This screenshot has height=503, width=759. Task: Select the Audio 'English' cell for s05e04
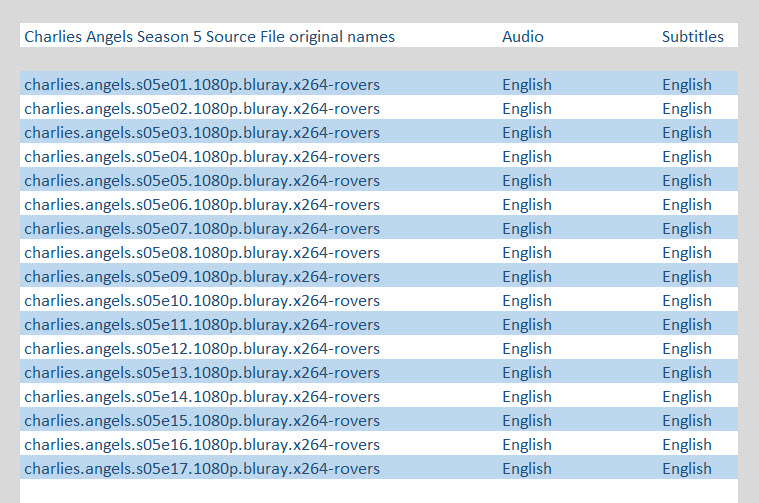point(527,157)
